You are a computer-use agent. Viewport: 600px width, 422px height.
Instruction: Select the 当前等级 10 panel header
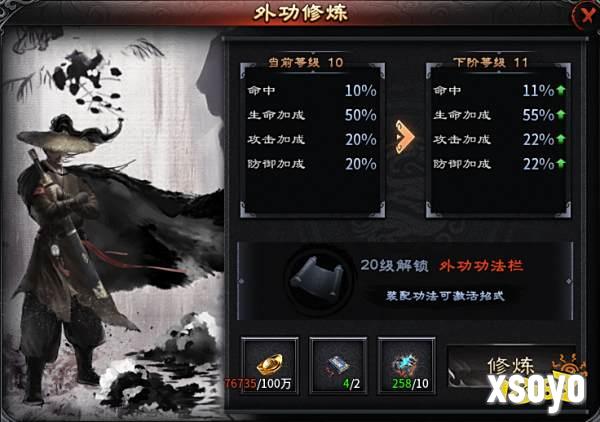pos(305,62)
